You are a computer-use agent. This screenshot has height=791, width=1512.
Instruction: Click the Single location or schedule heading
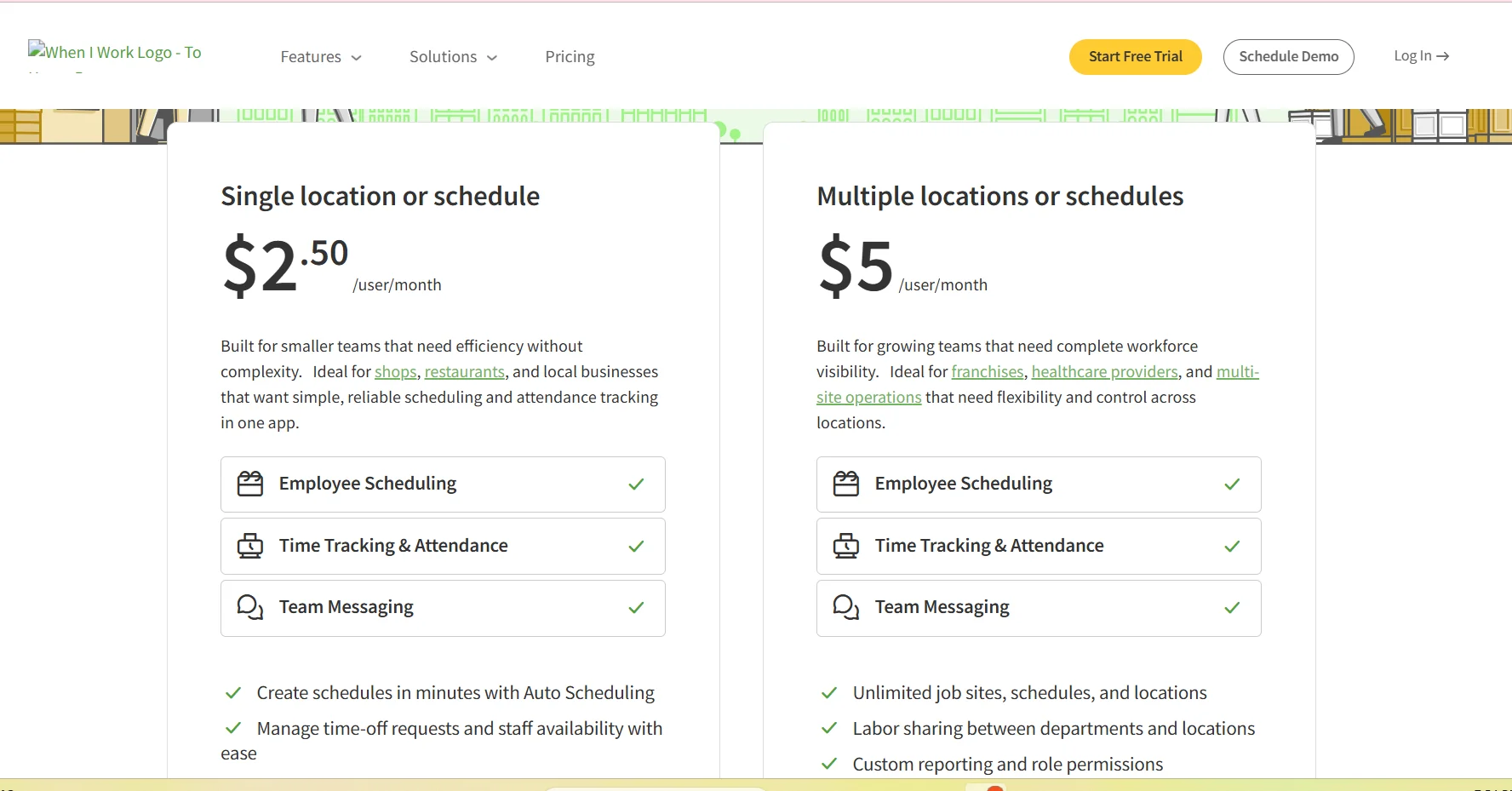coord(381,197)
